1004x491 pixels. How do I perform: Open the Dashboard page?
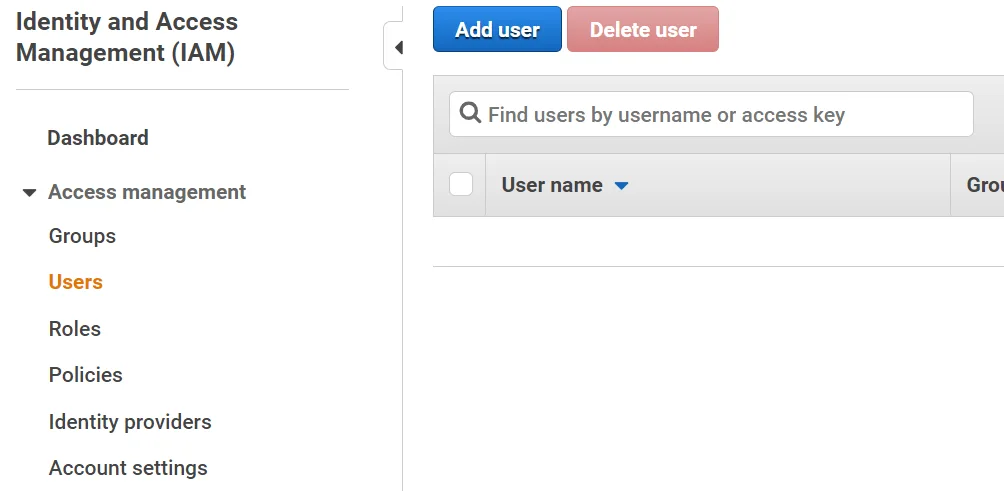[98, 138]
